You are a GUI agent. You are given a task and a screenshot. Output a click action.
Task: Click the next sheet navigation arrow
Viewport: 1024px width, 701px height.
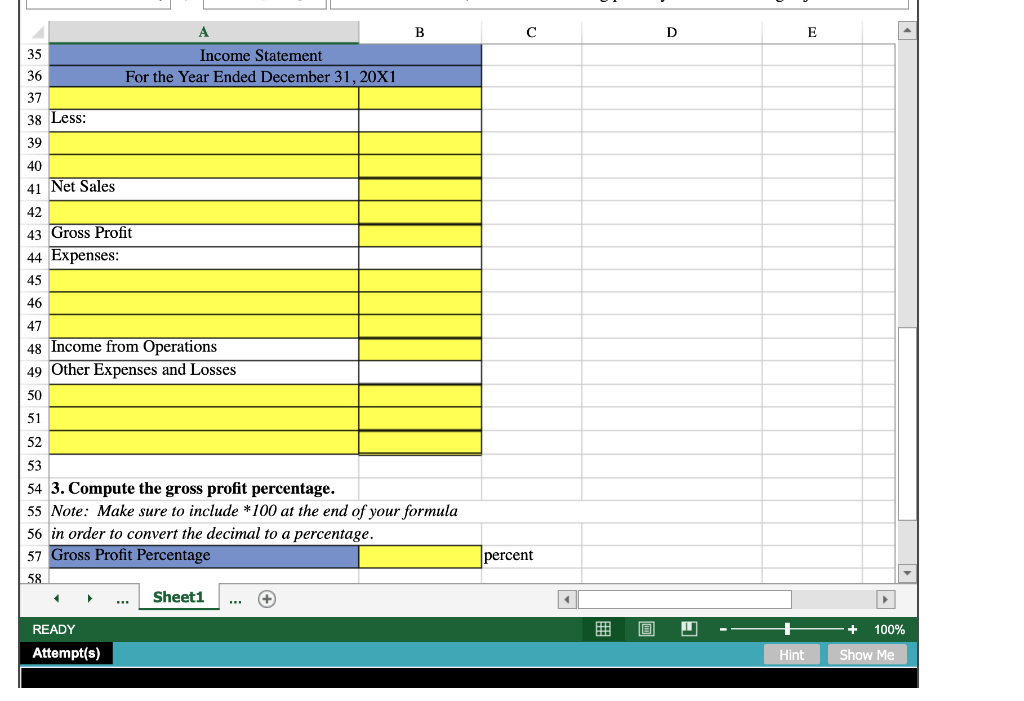point(90,597)
